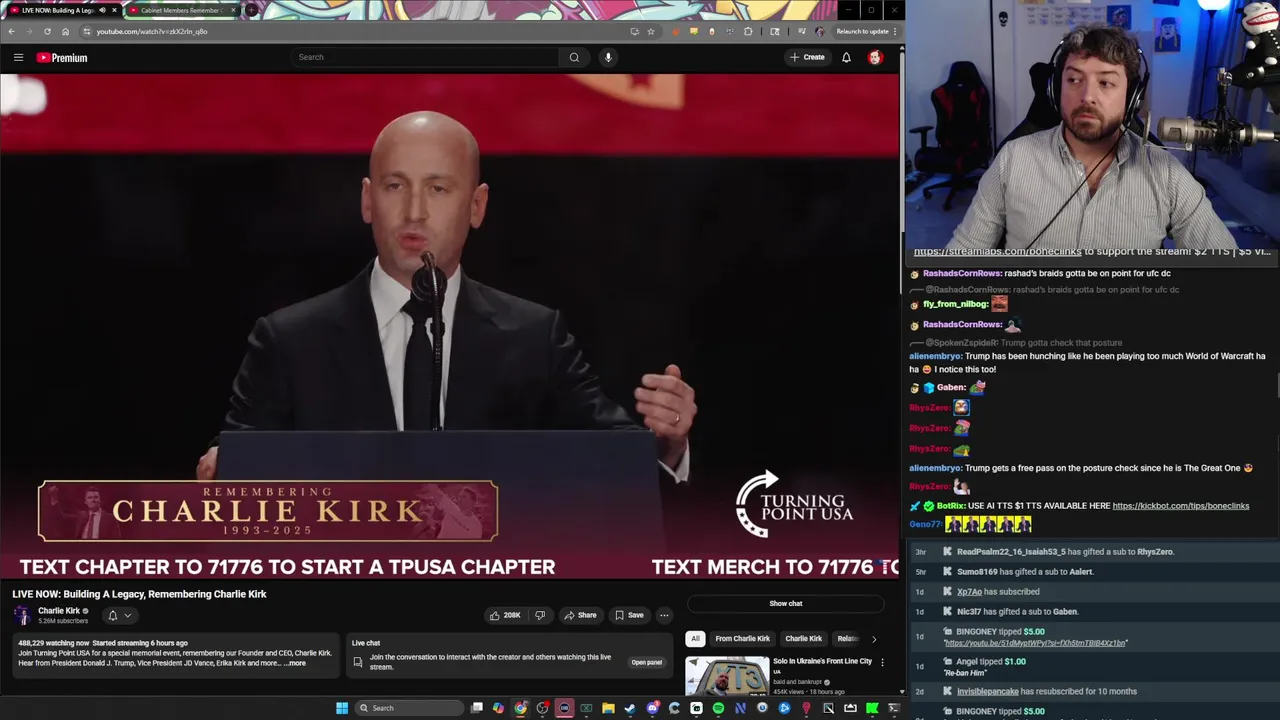Viewport: 1280px width, 720px height.
Task: Click Show chat button
Action: point(786,603)
